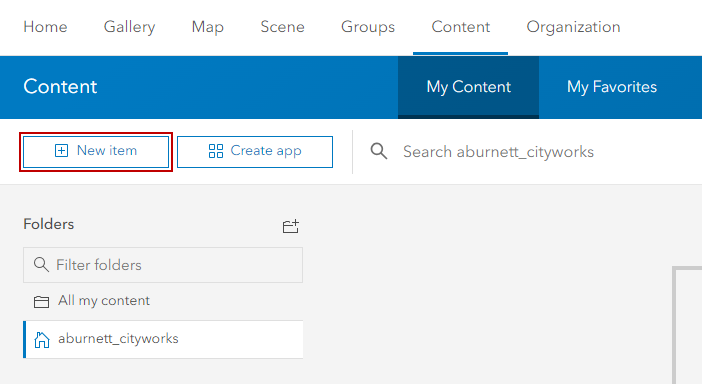Click the home icon beside aburnett_cityworks
The height and width of the screenshot is (384, 702).
(42, 340)
